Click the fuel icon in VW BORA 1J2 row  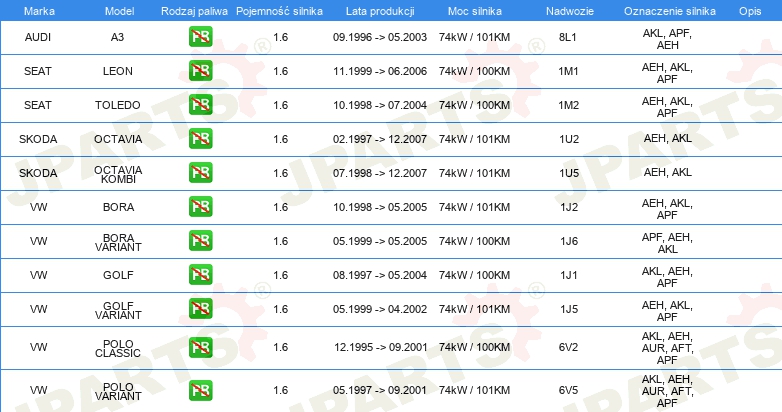pos(200,206)
